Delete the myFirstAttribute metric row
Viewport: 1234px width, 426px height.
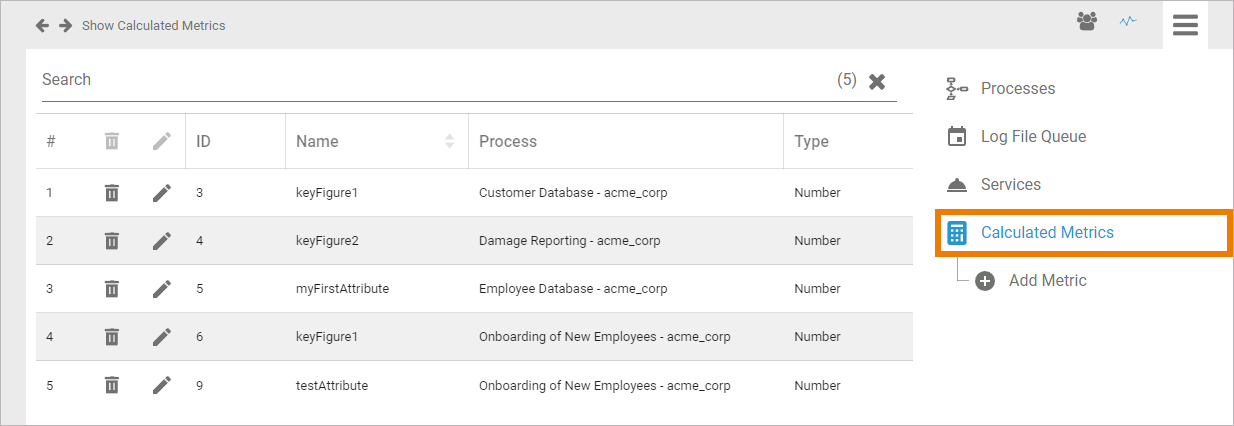coord(112,289)
